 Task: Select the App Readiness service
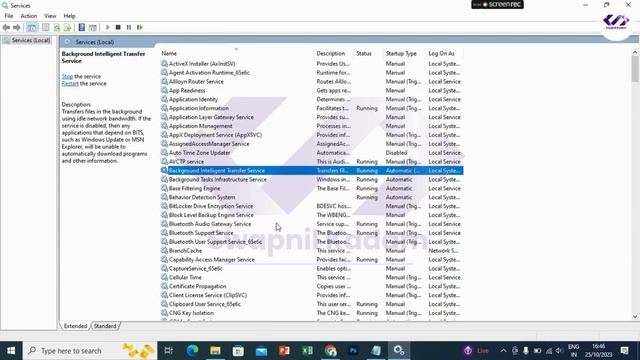[x=311, y=91]
